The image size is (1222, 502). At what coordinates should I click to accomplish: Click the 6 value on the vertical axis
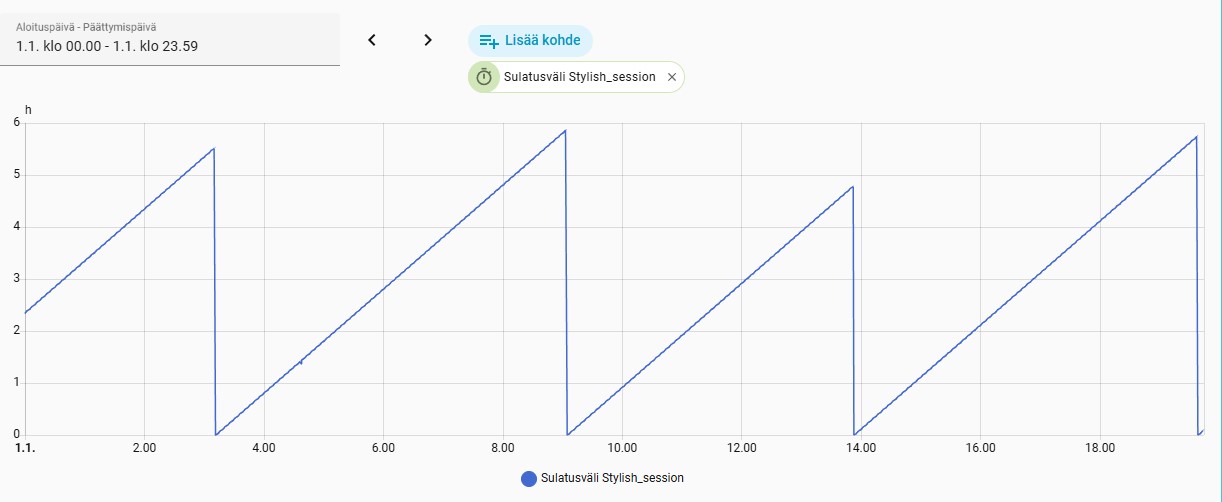[17, 122]
